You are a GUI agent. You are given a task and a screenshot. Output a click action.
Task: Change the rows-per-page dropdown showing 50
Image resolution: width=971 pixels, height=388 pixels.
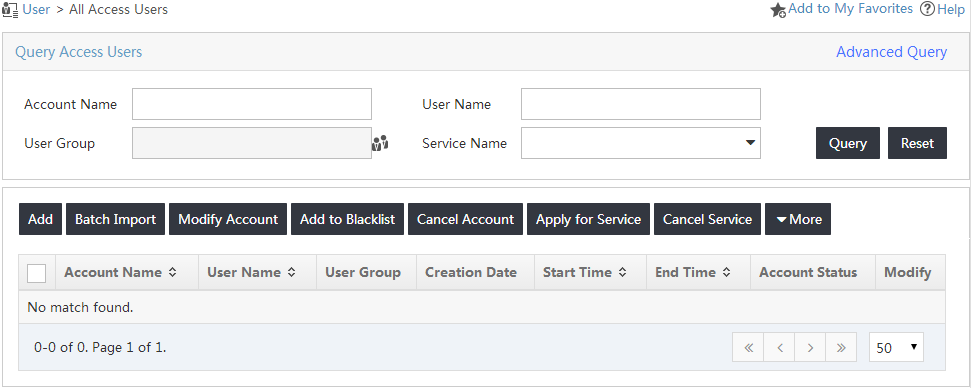click(x=896, y=348)
